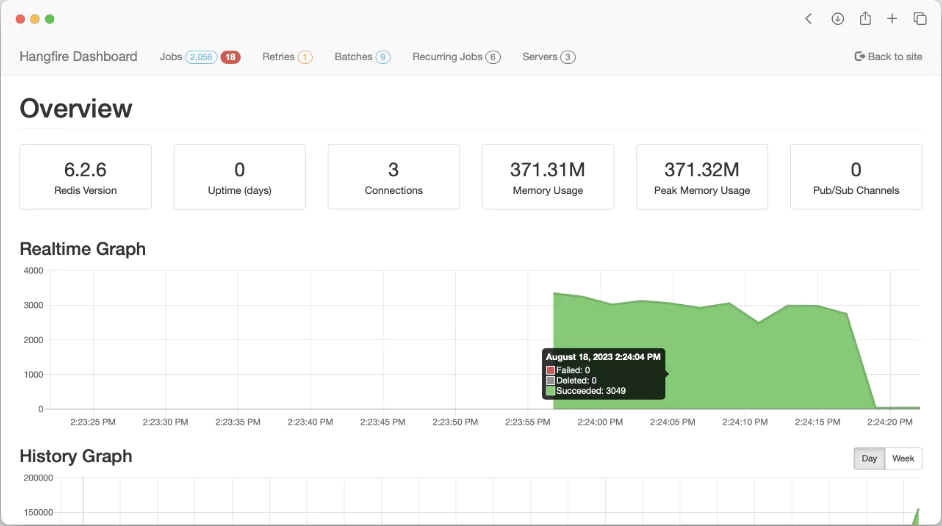Click the Retries count badge 1
Screen dimensions: 942x526
click(305, 57)
